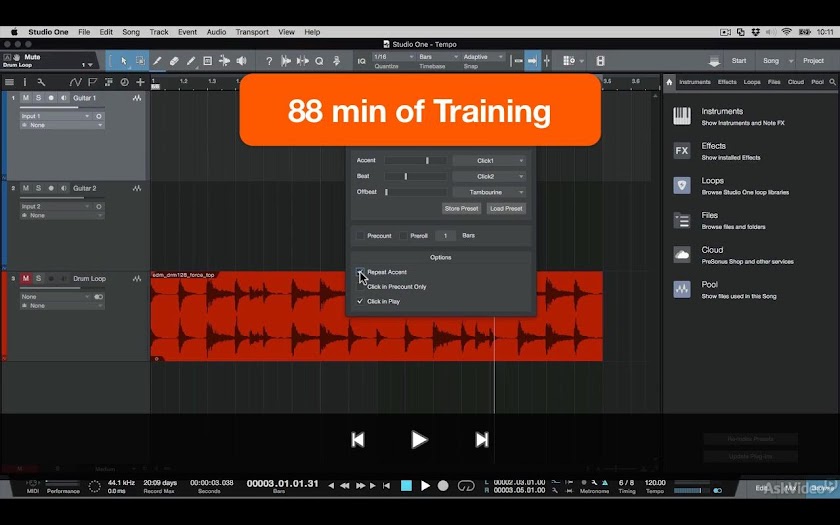Open the Cloud icon in browser
The image size is (840, 525).
tap(682, 254)
